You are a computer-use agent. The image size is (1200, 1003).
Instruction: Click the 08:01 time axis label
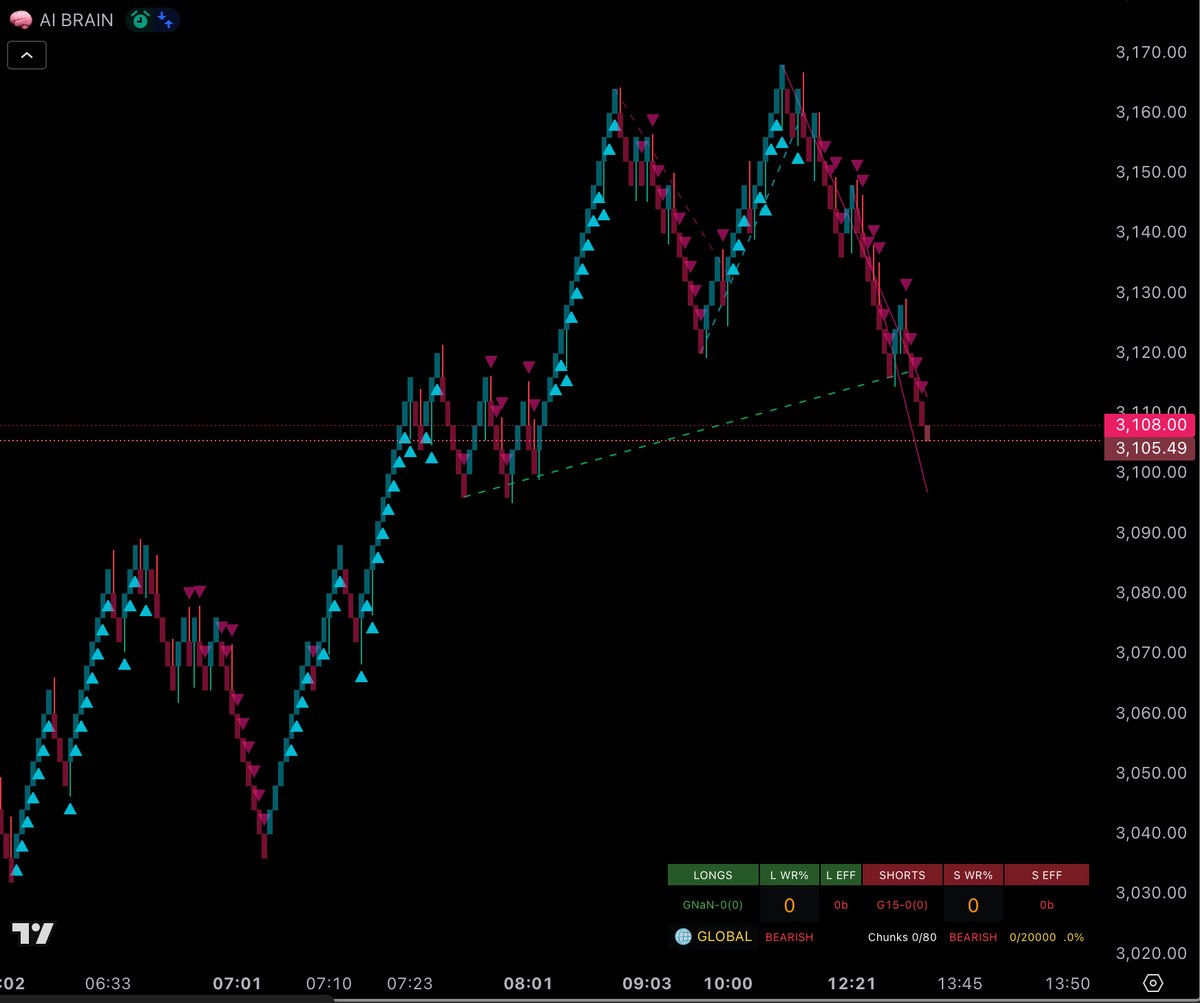pyautogui.click(x=529, y=984)
